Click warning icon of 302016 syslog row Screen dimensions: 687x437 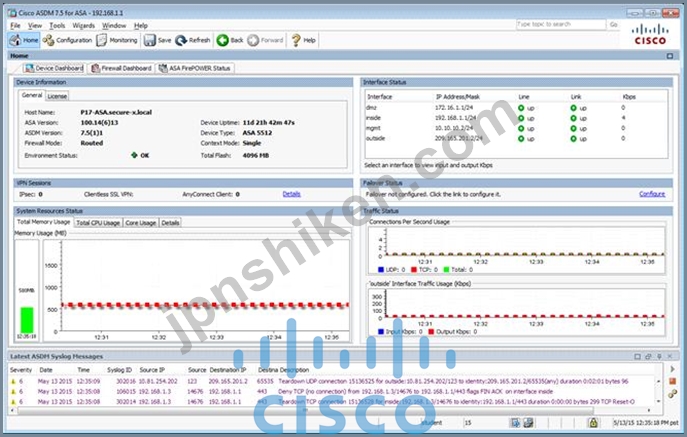(13, 381)
